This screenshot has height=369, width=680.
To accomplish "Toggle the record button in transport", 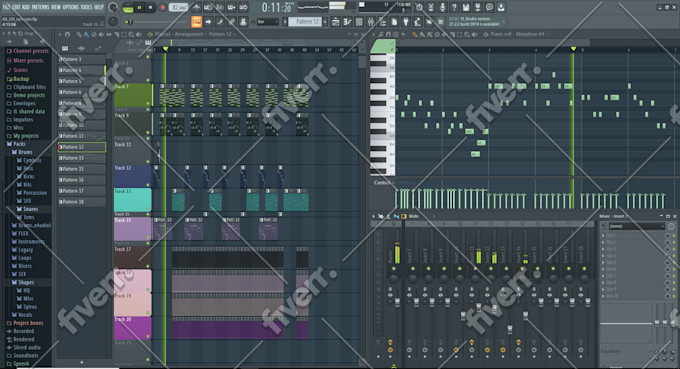I will [163, 7].
